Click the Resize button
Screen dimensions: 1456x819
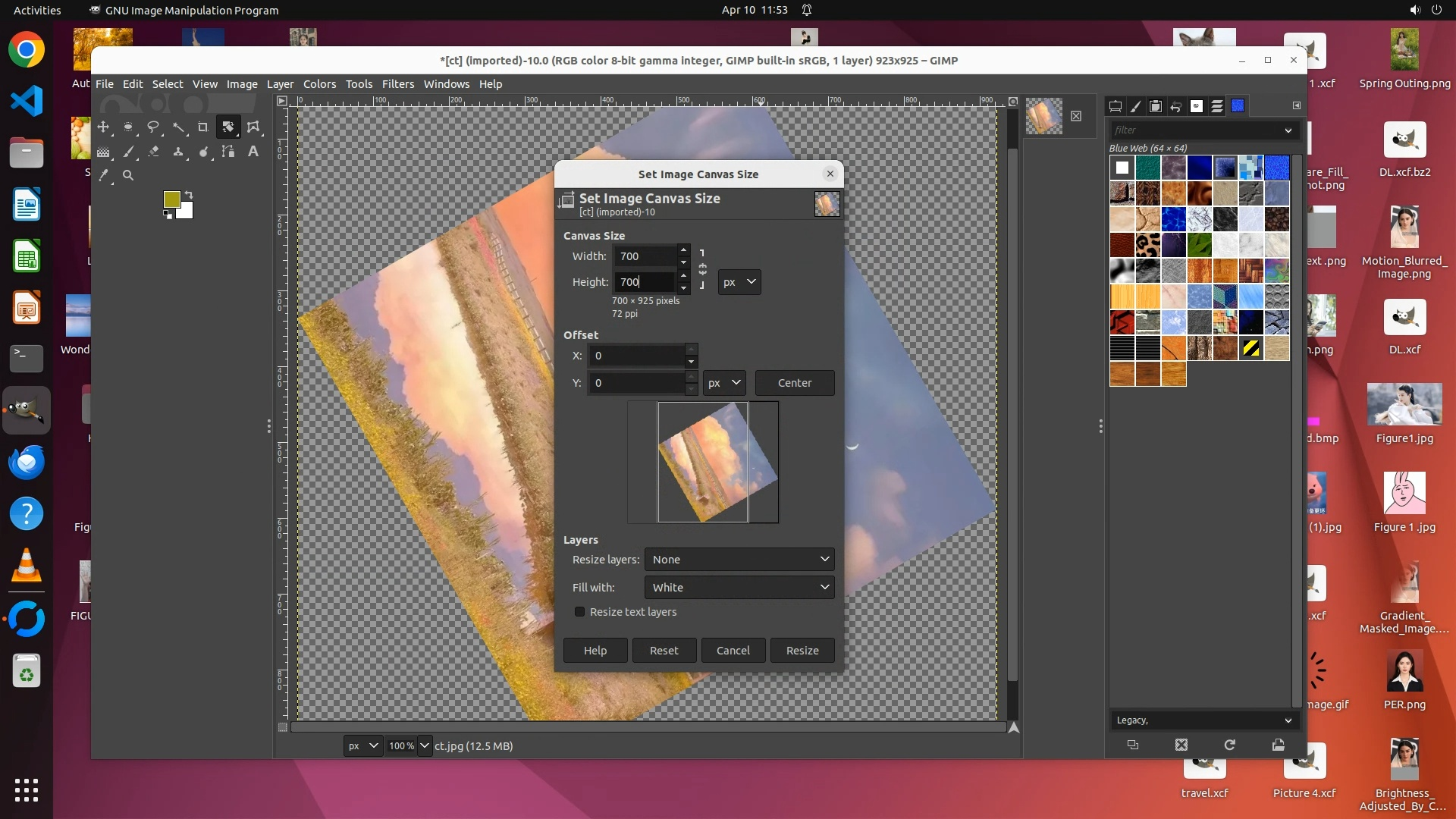coord(802,651)
